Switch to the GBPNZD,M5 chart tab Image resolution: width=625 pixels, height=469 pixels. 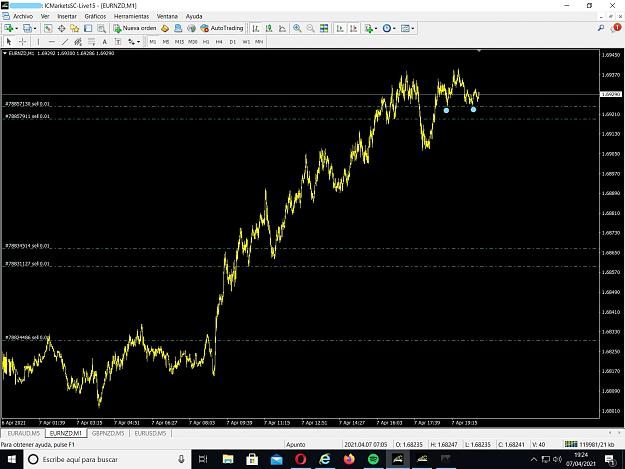click(108, 433)
